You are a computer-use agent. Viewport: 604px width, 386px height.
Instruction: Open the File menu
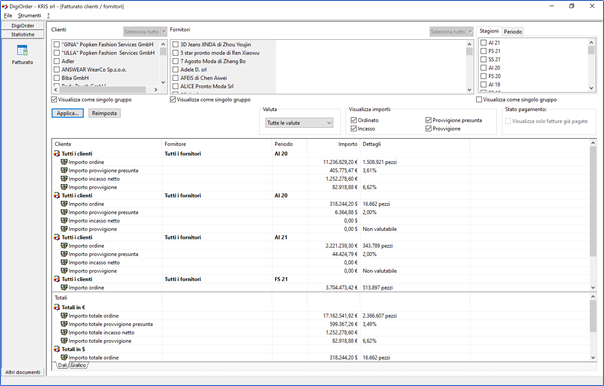pyautogui.click(x=8, y=15)
